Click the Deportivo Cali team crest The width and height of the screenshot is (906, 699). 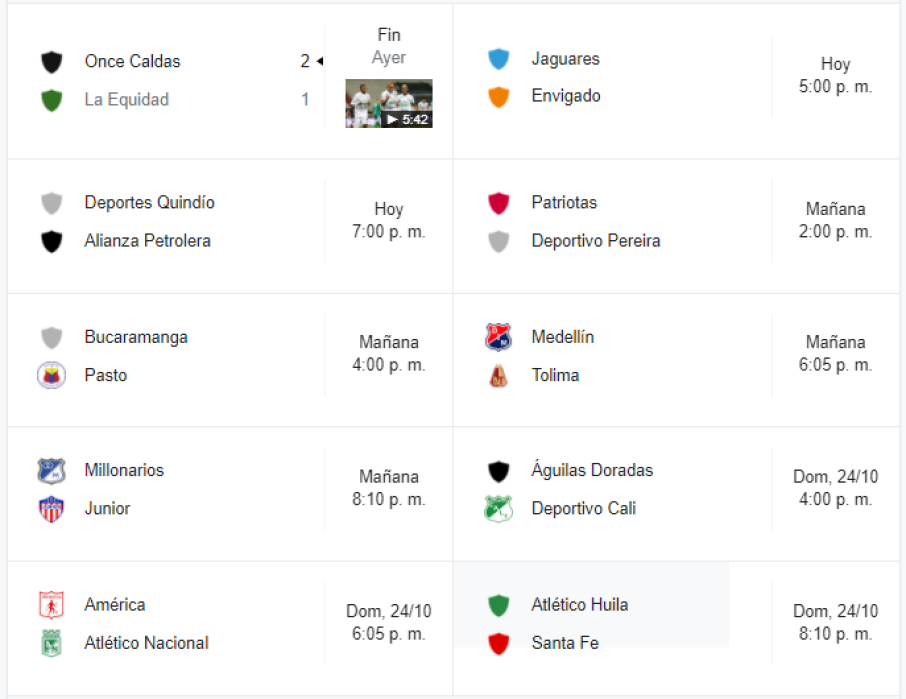pos(498,509)
